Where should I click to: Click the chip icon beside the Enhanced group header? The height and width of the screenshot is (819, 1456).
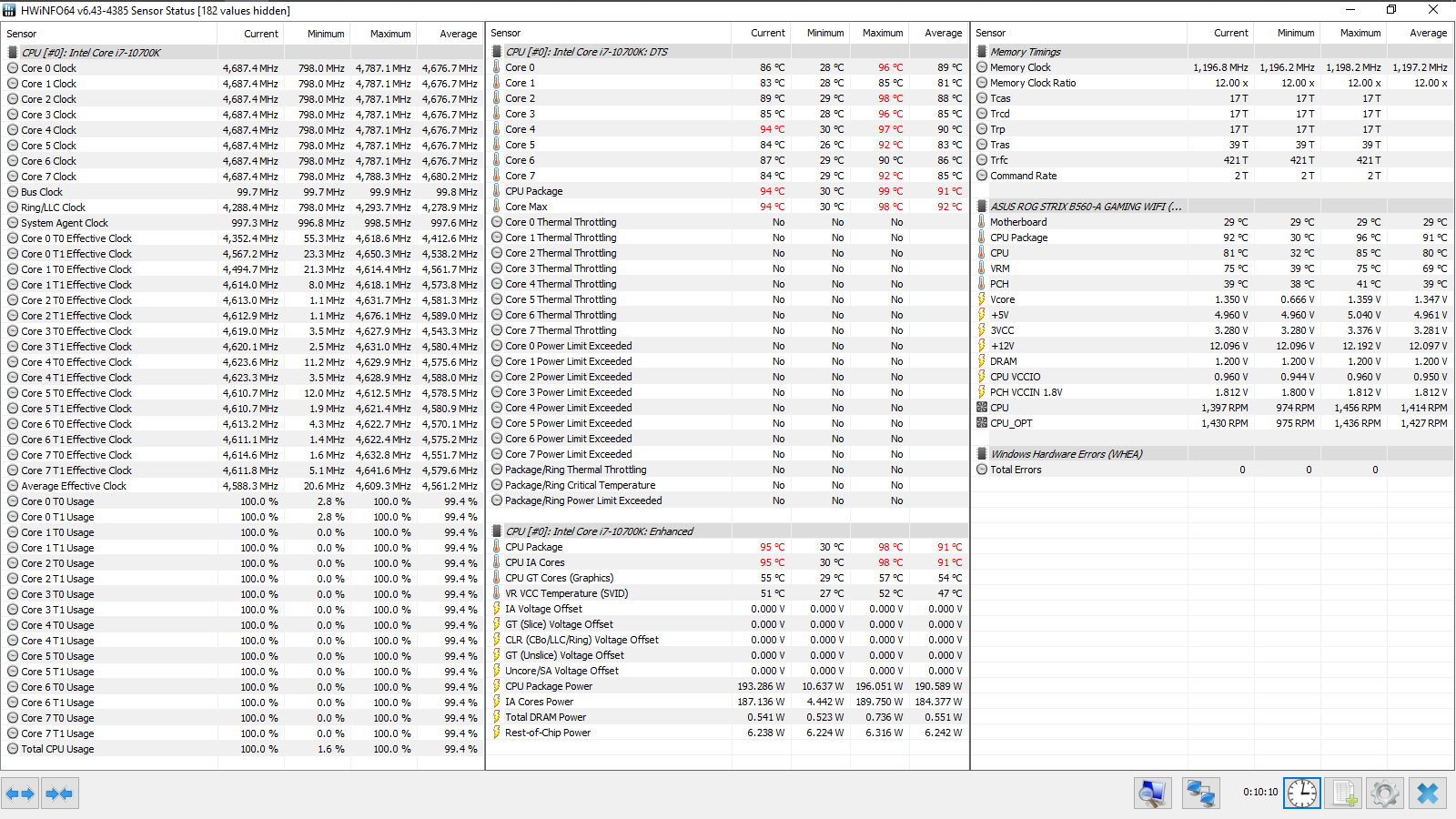497,531
